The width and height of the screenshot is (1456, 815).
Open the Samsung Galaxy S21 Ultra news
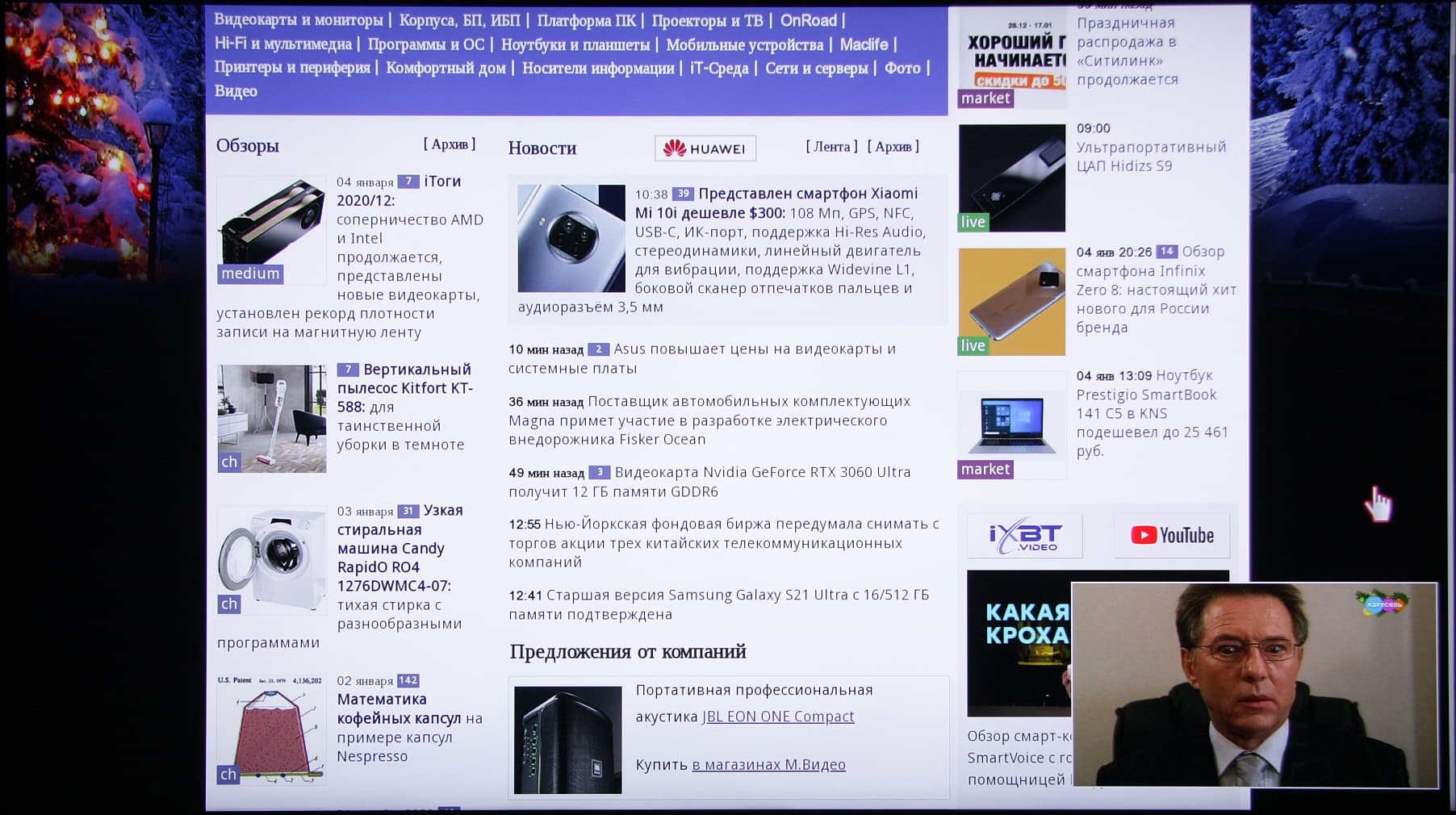point(719,604)
